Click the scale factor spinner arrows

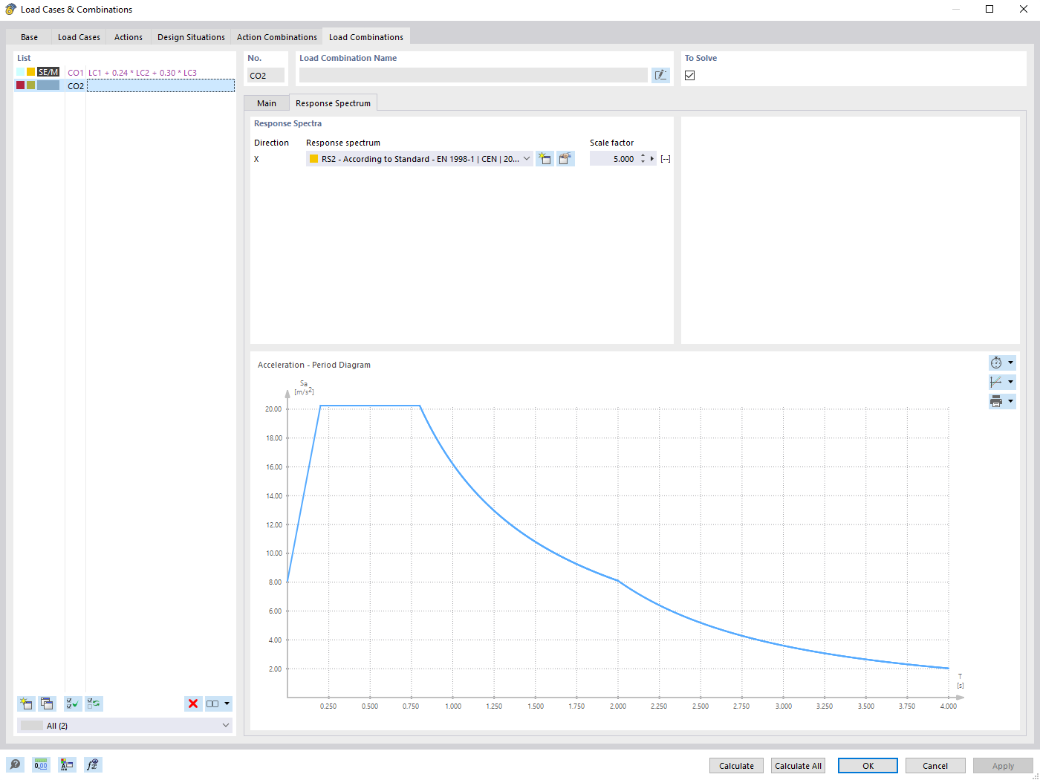tap(643, 159)
